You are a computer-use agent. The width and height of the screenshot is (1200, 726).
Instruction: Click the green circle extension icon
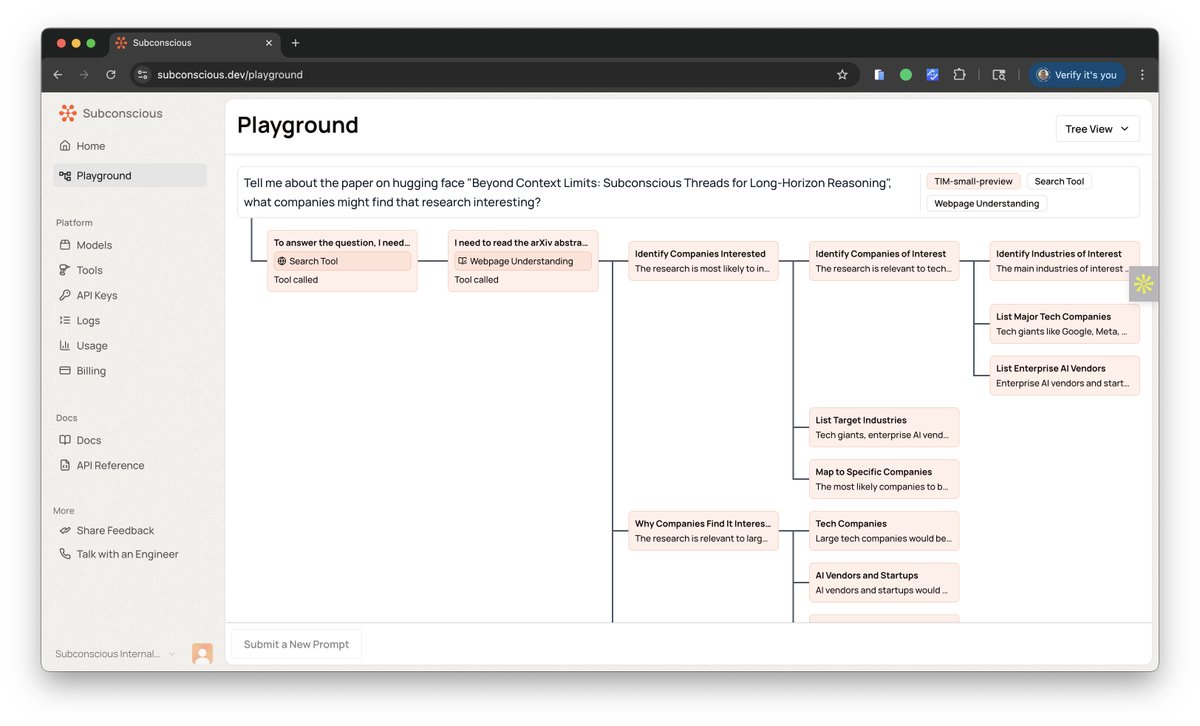pyautogui.click(x=906, y=75)
